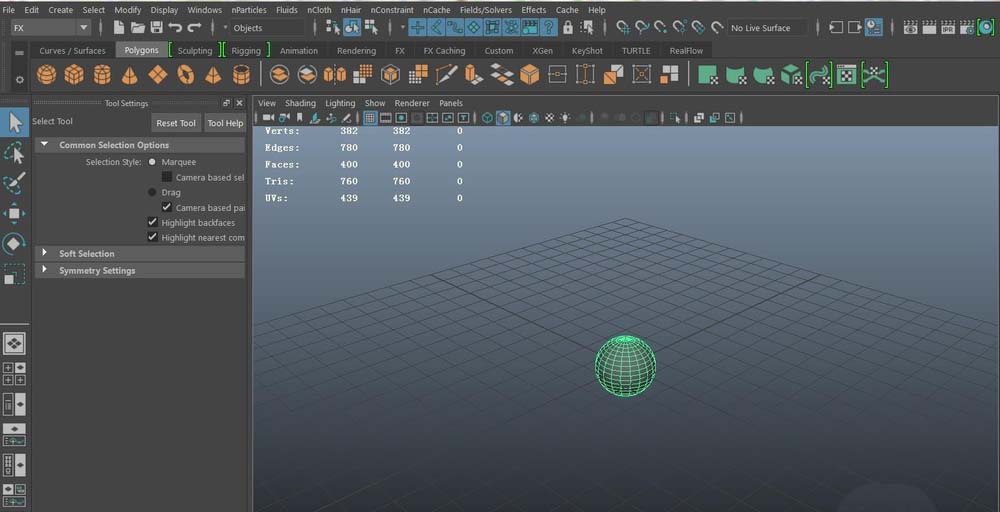The width and height of the screenshot is (1000, 512).
Task: Select Drag selection style
Action: [x=152, y=192]
